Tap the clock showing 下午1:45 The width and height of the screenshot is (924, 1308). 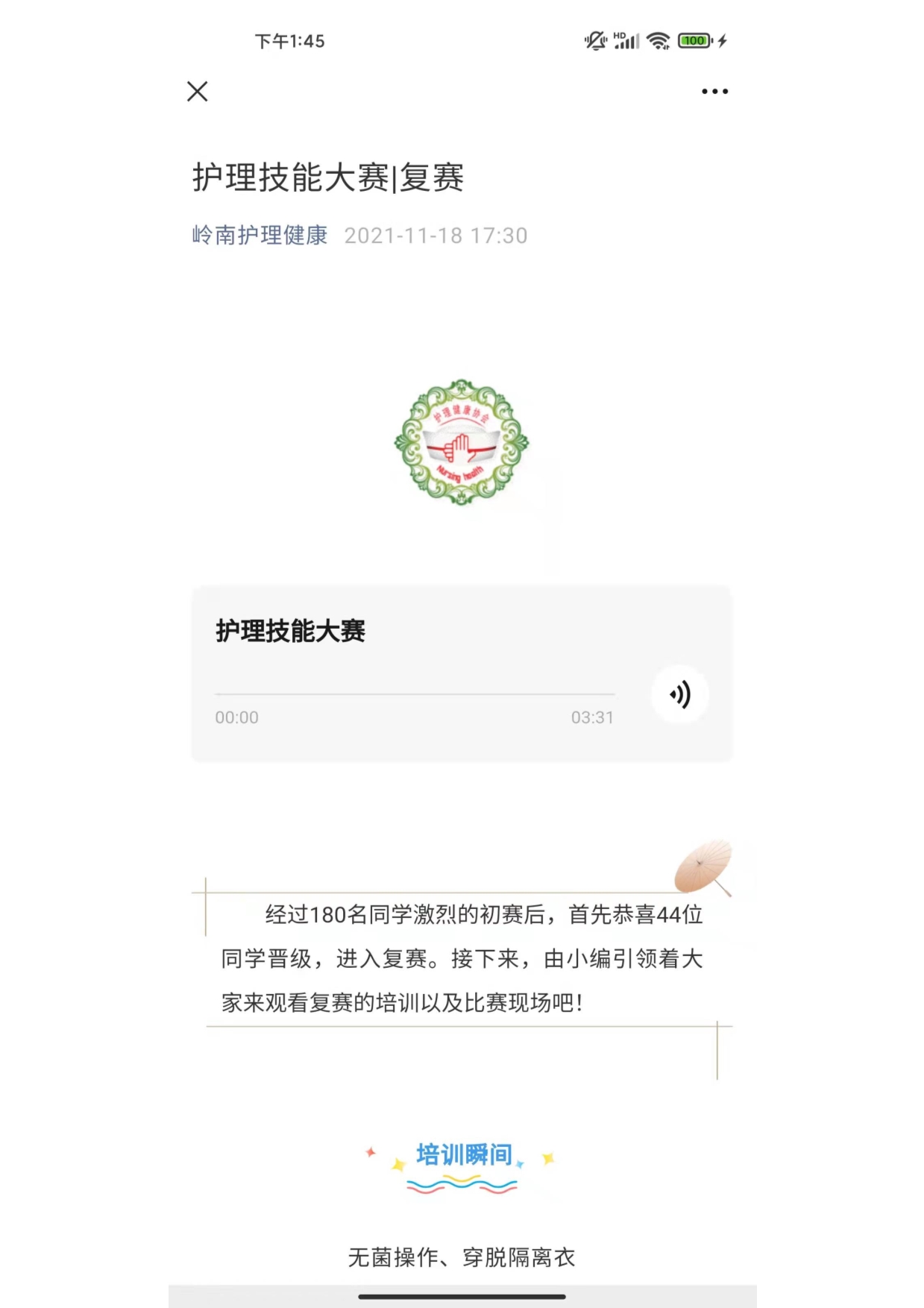[x=289, y=42]
